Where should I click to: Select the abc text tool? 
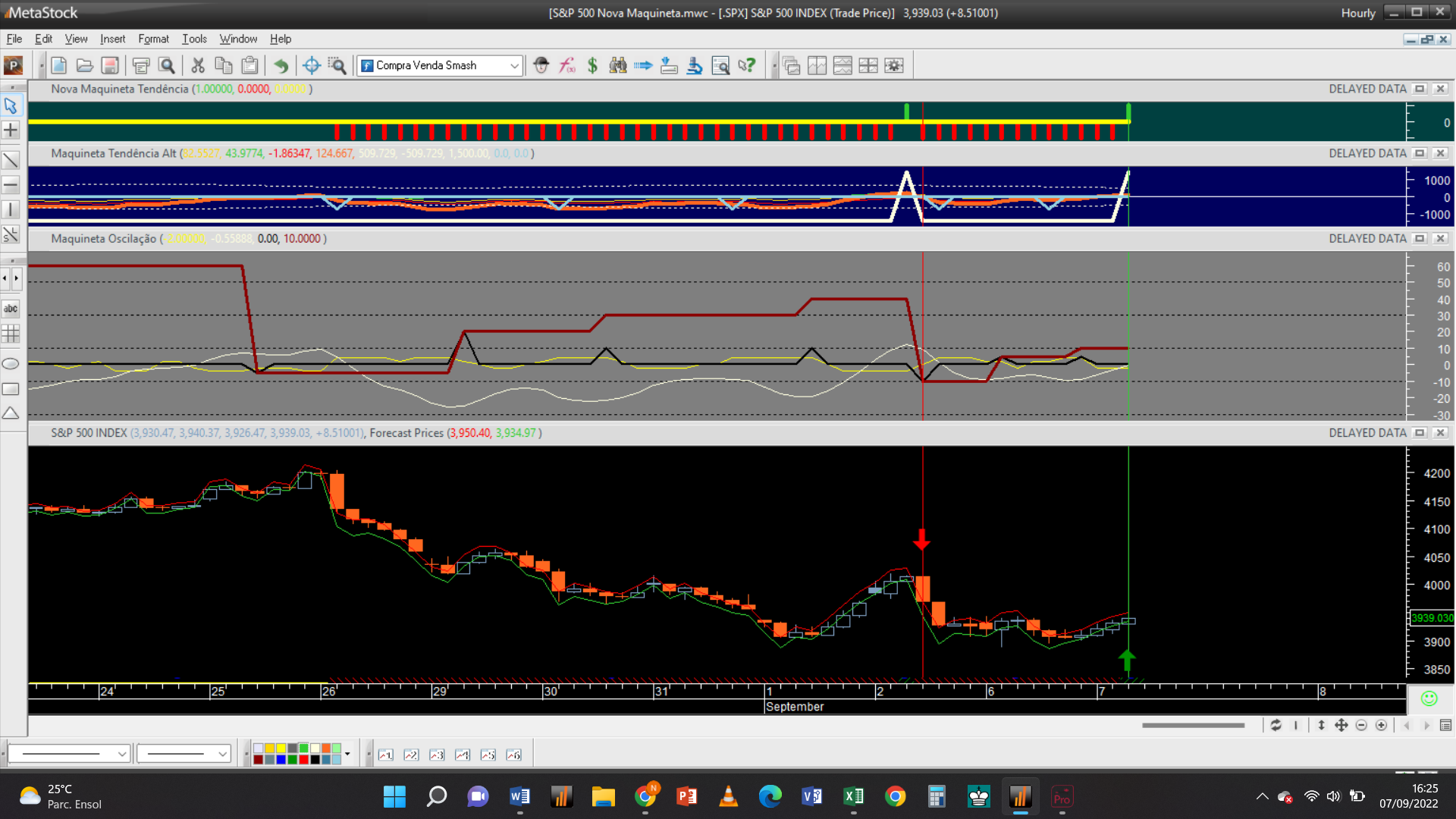(11, 309)
